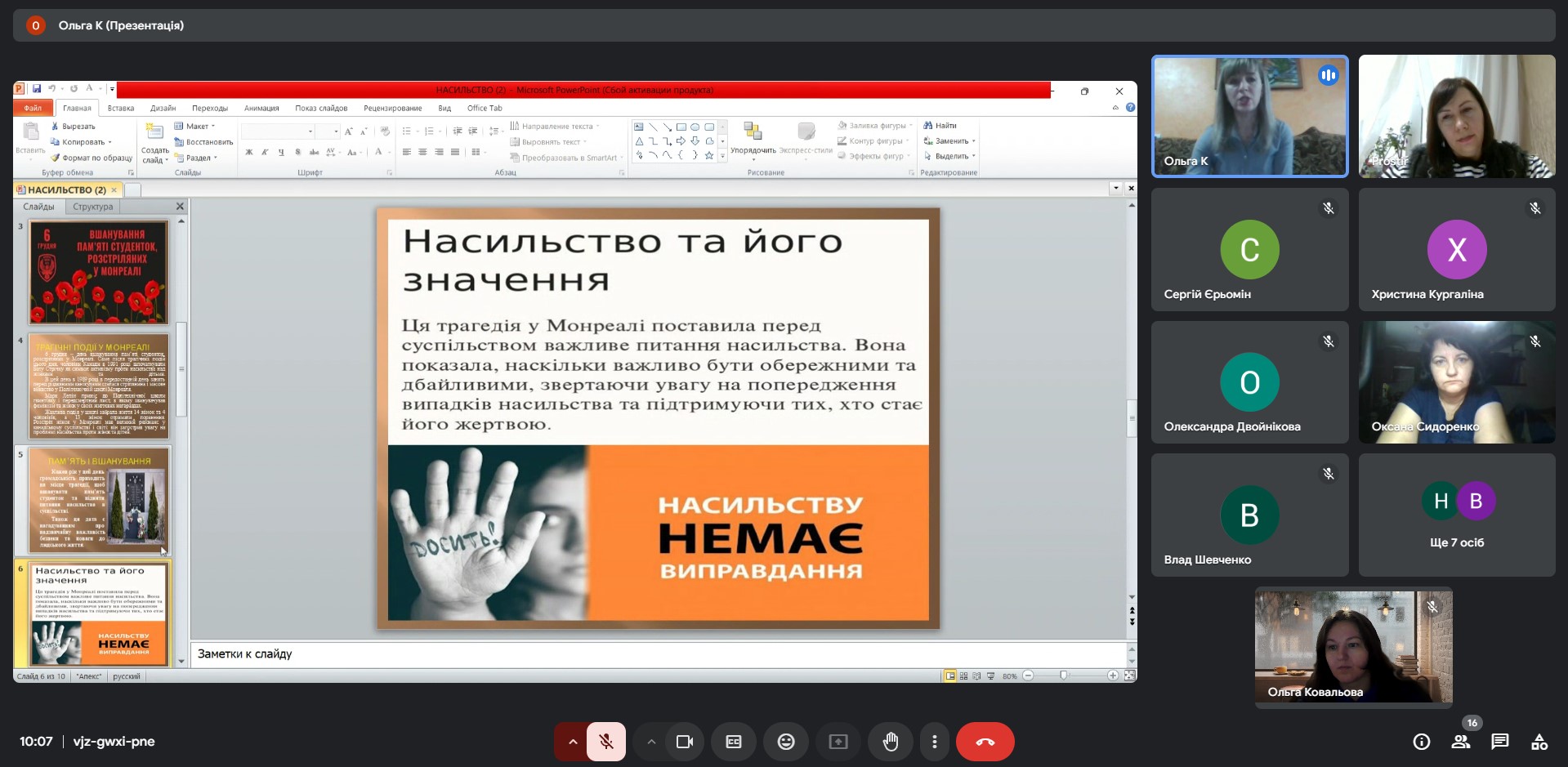
Task: Click the 'Ще 7 осіб' tile
Action: click(x=1456, y=515)
